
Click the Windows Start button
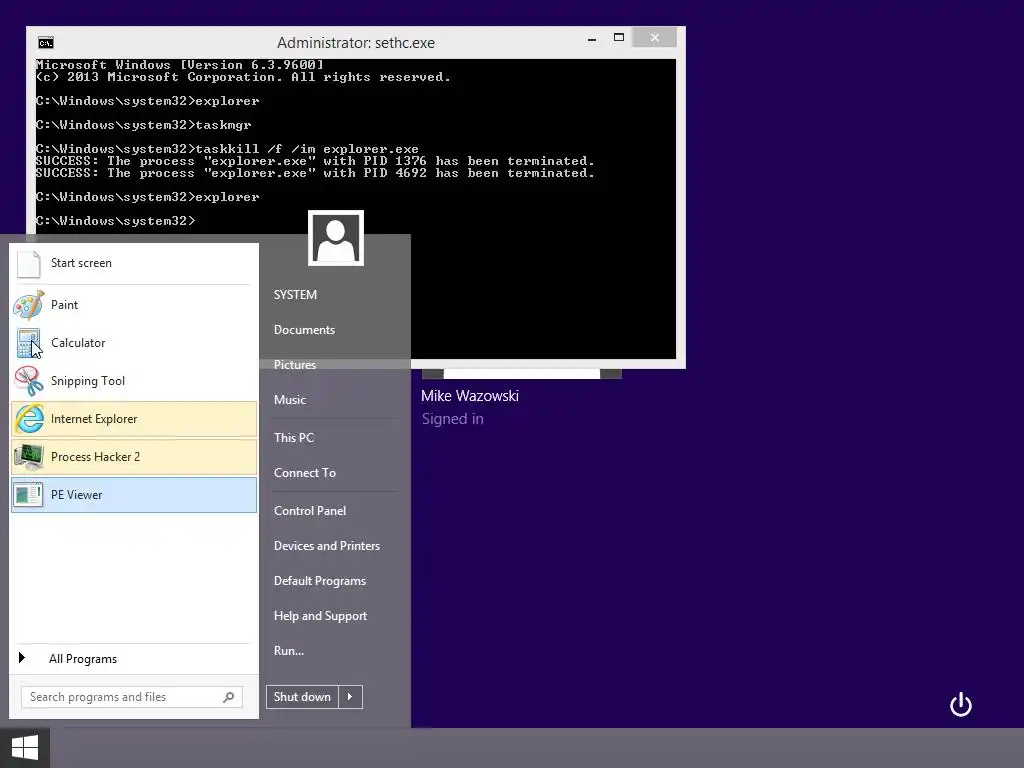[25, 748]
